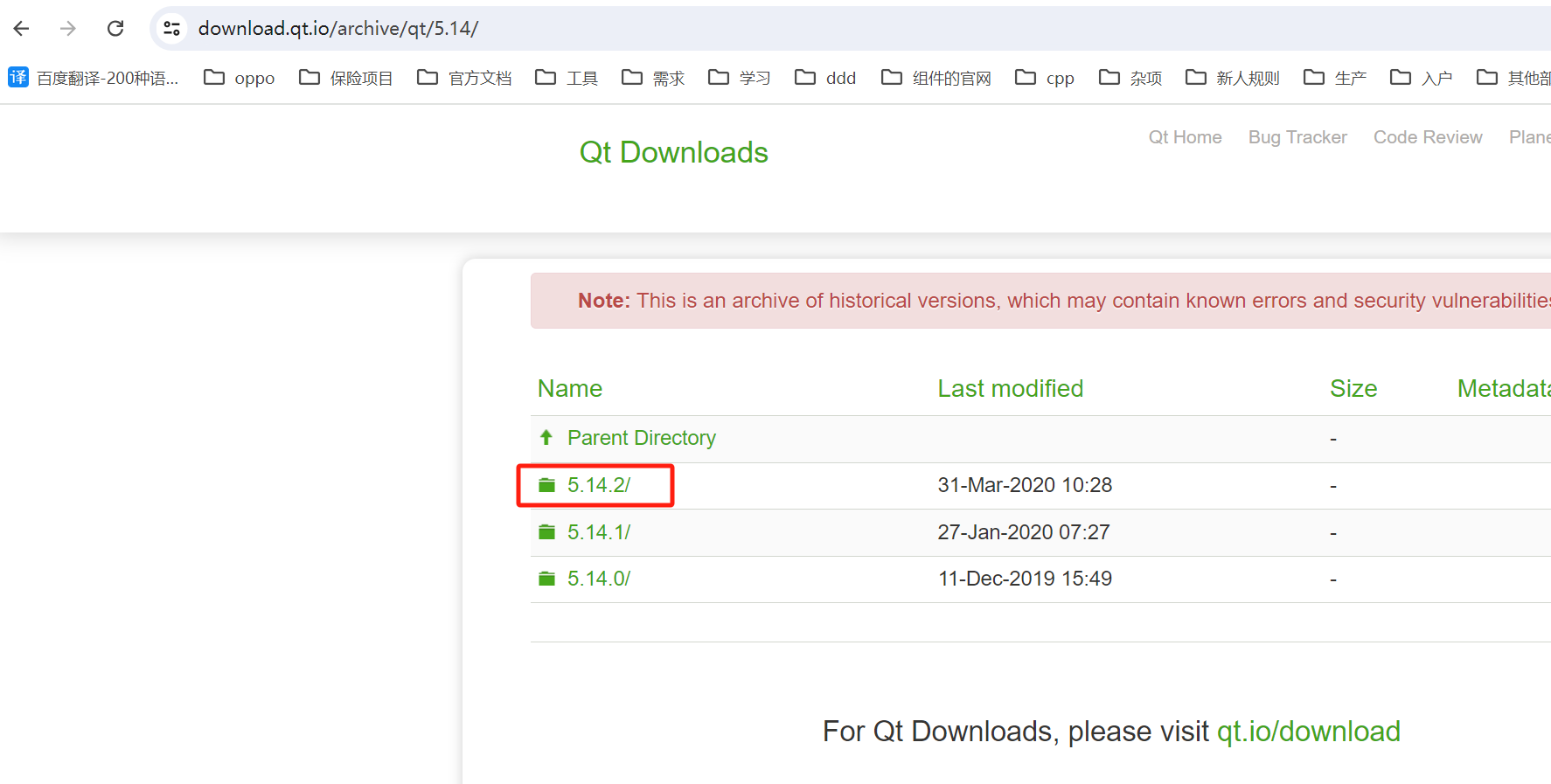This screenshot has height=784, width=1551.
Task: Click the date 27-Jan-2020 07:27
Action: 1024,532
